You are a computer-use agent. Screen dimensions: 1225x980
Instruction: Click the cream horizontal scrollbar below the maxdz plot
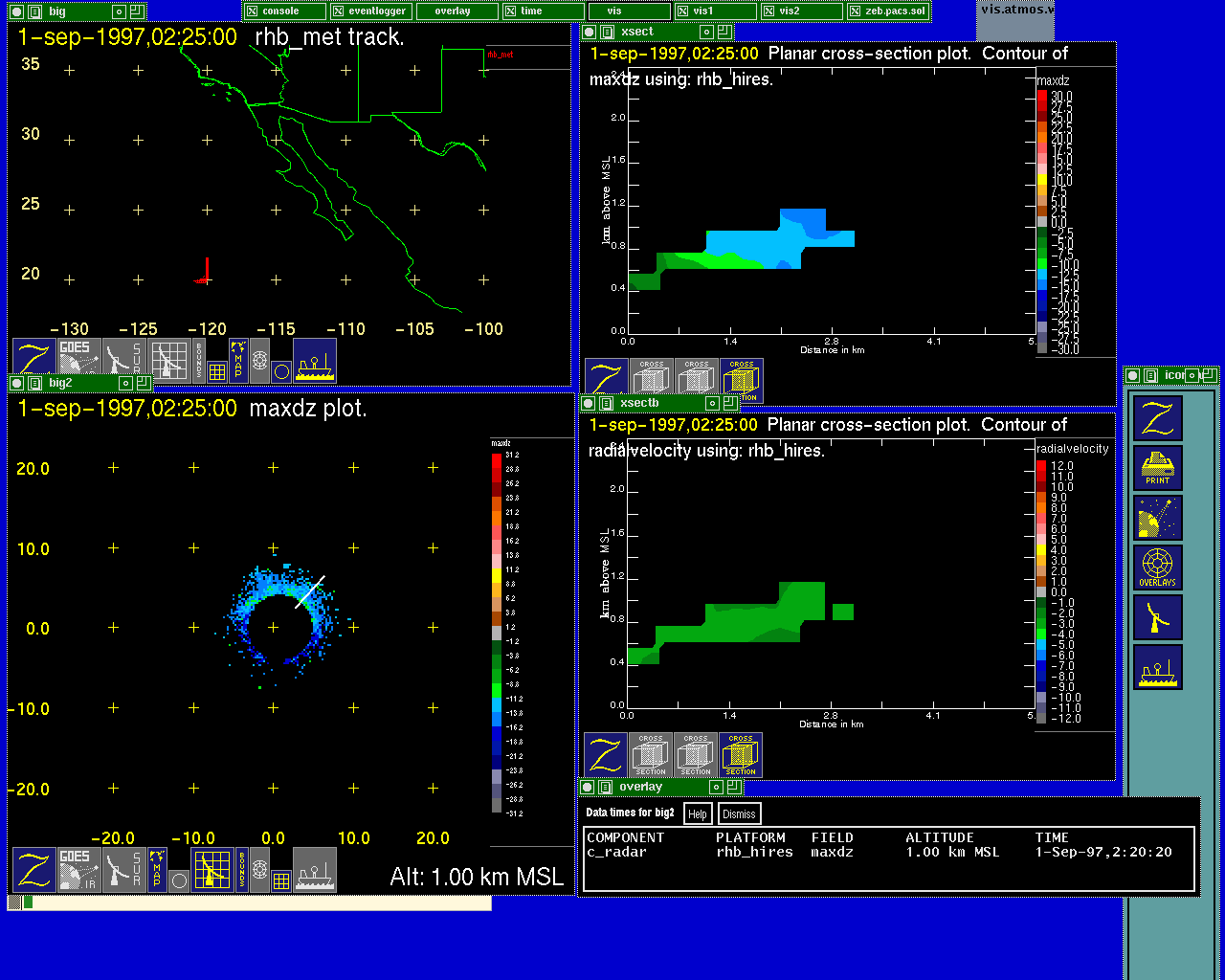(258, 902)
